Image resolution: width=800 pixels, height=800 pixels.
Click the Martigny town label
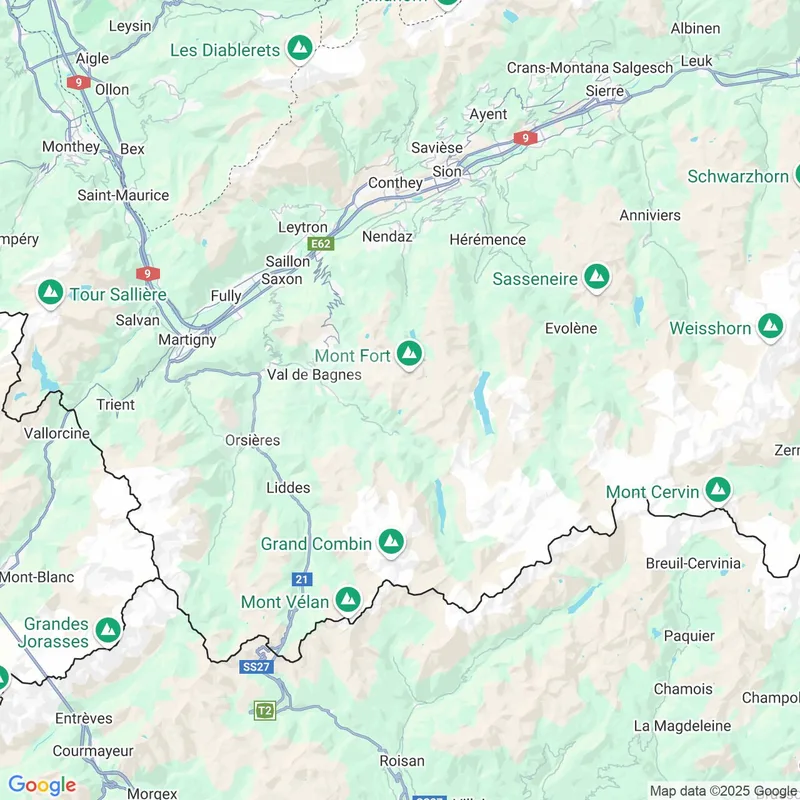coord(187,340)
